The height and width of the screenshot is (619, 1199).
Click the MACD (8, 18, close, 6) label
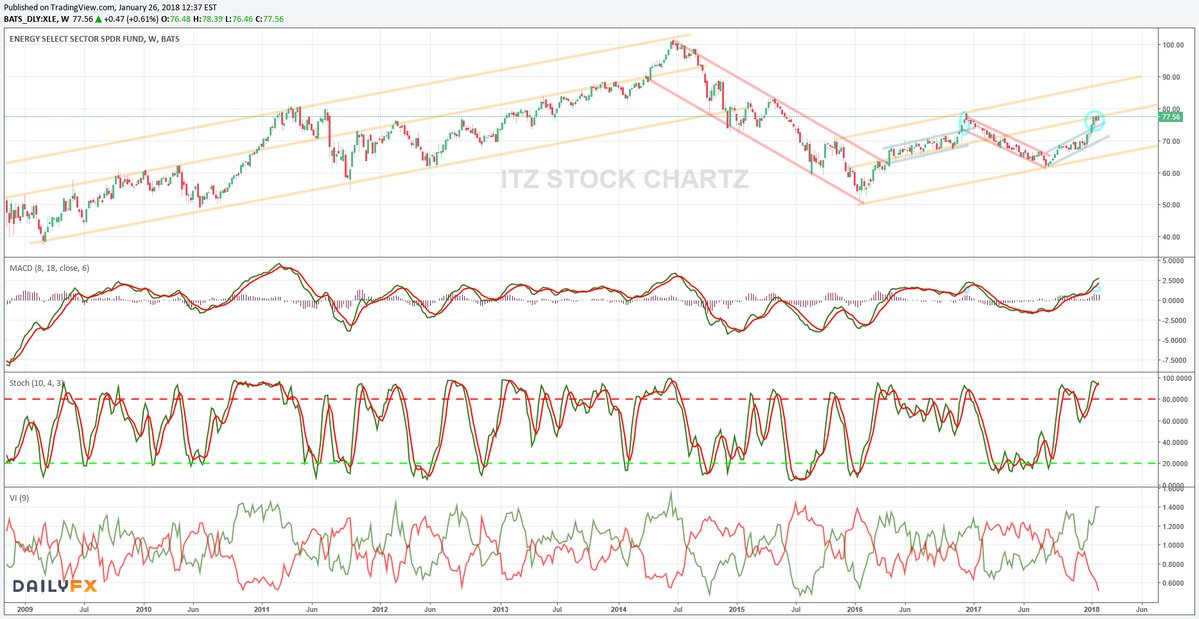[x=49, y=268]
